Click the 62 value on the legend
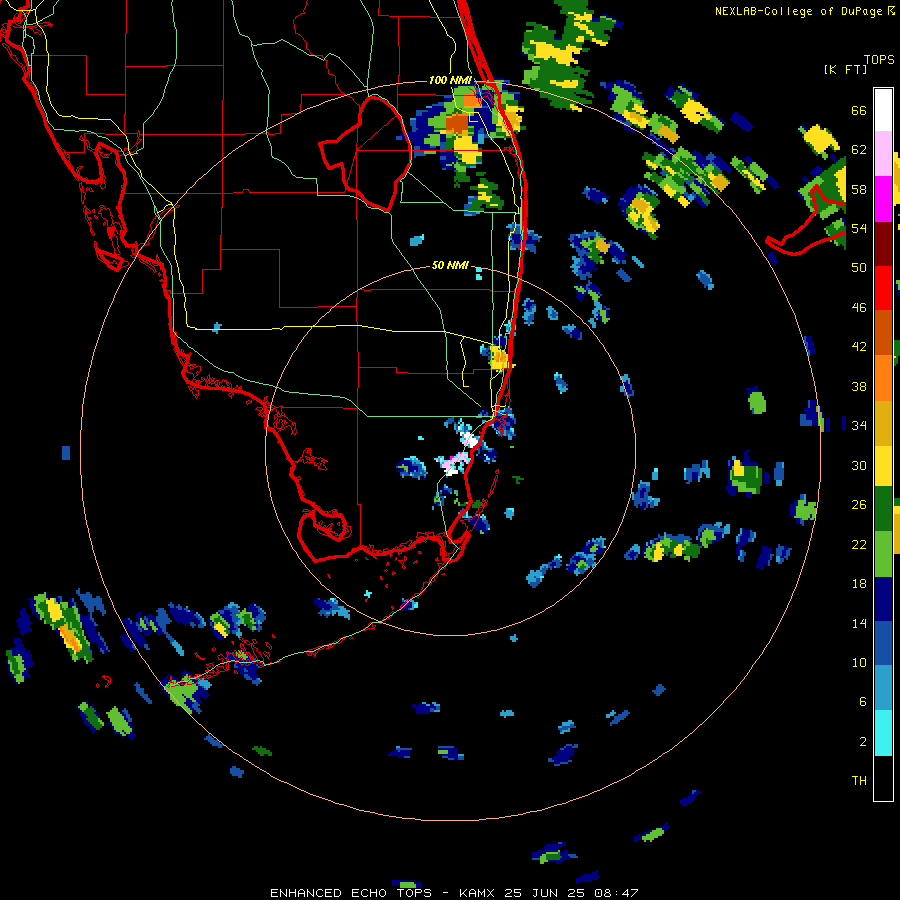 coord(859,150)
